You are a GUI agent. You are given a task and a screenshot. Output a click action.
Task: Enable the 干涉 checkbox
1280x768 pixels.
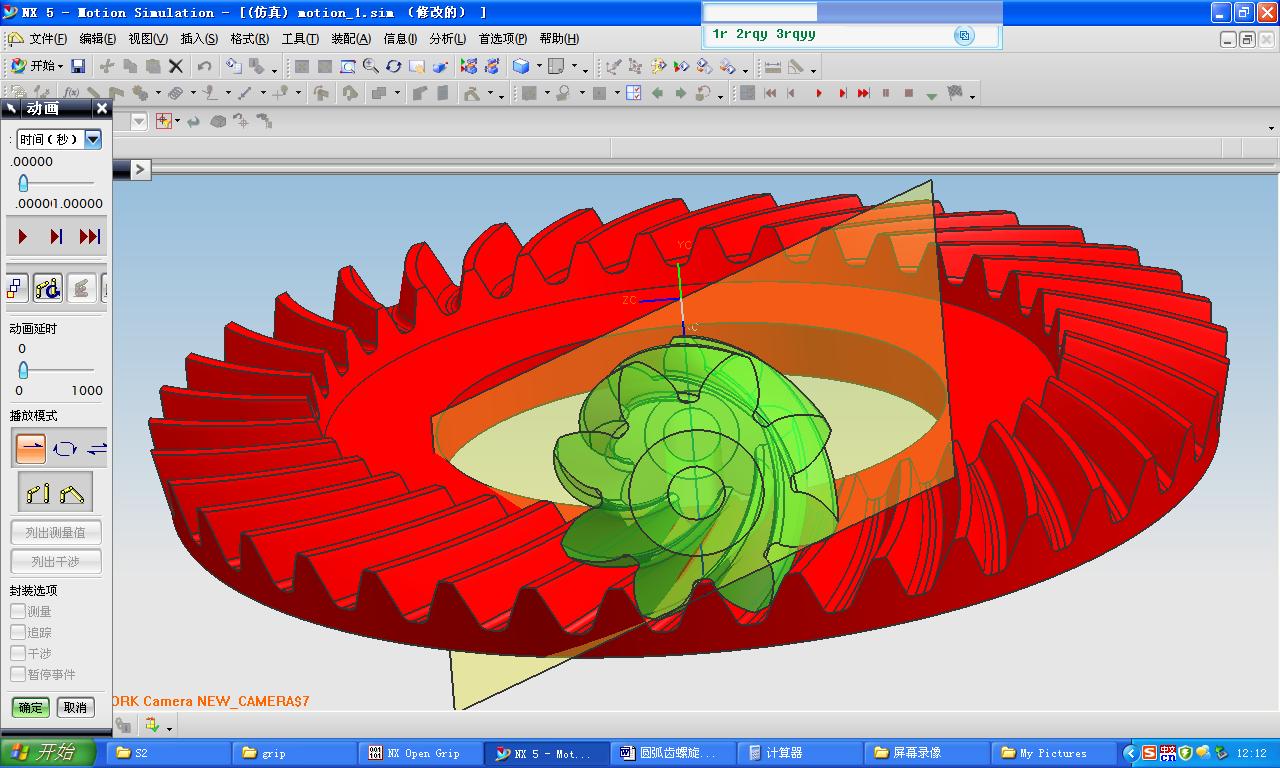click(x=18, y=653)
